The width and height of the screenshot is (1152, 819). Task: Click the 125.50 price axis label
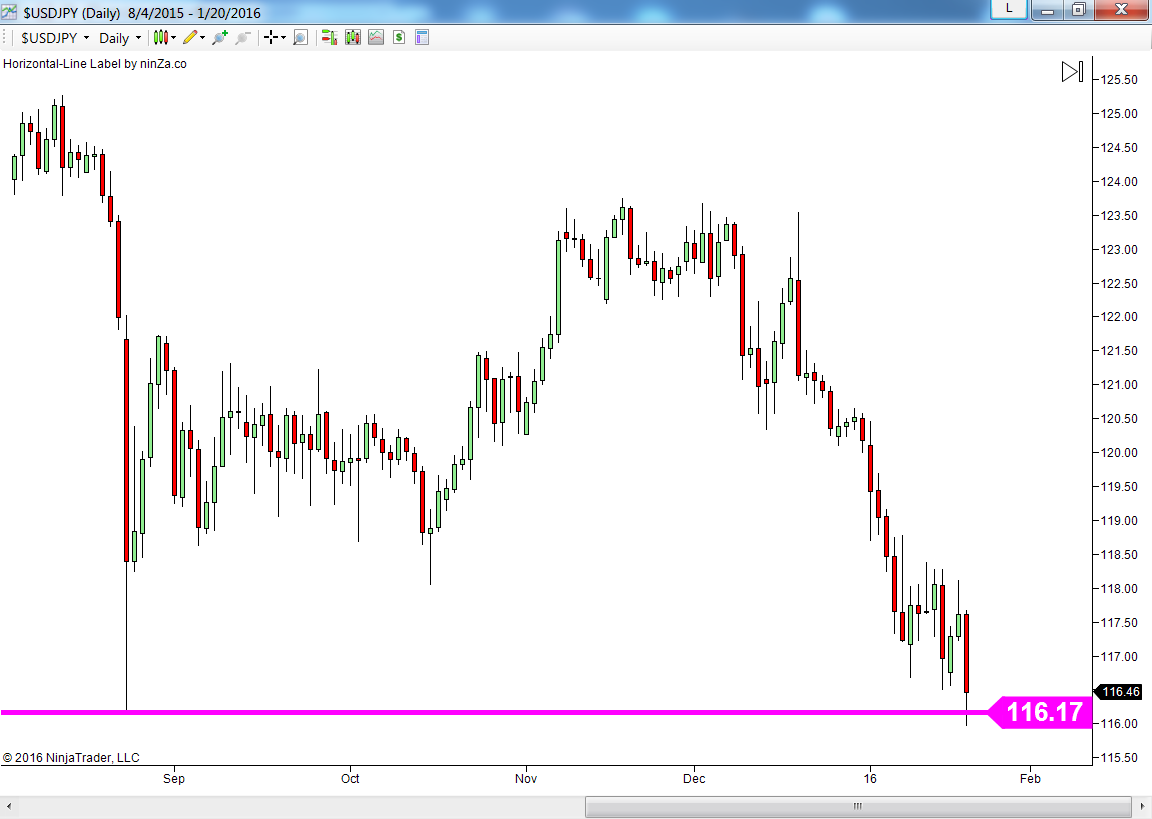[1119, 79]
